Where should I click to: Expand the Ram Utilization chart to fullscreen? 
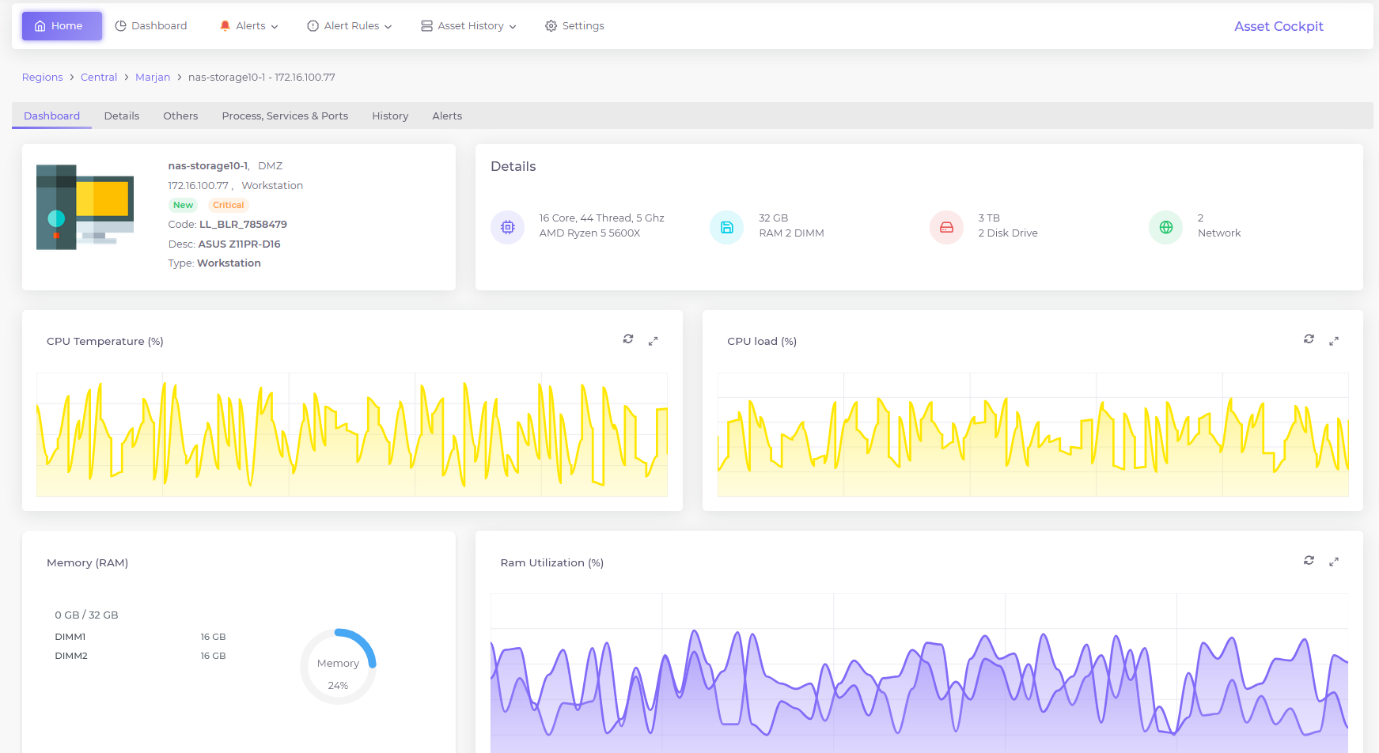1333,562
